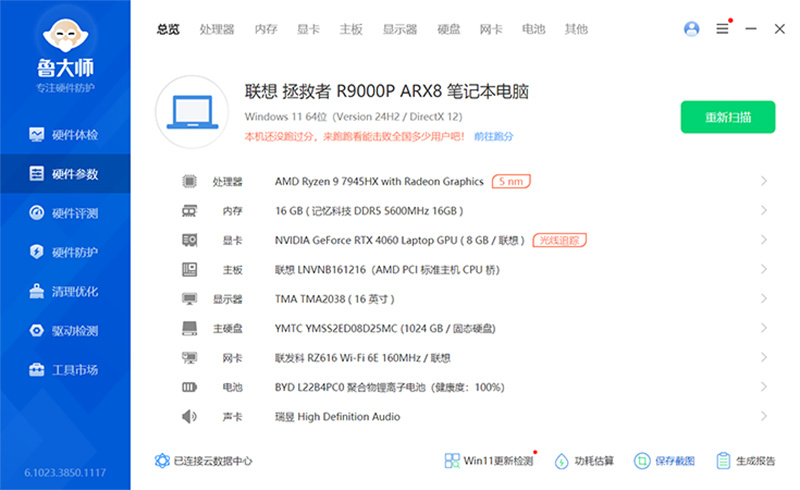Click 瑞昱 High Definition Audio text
800x490 pixels.
point(337,416)
